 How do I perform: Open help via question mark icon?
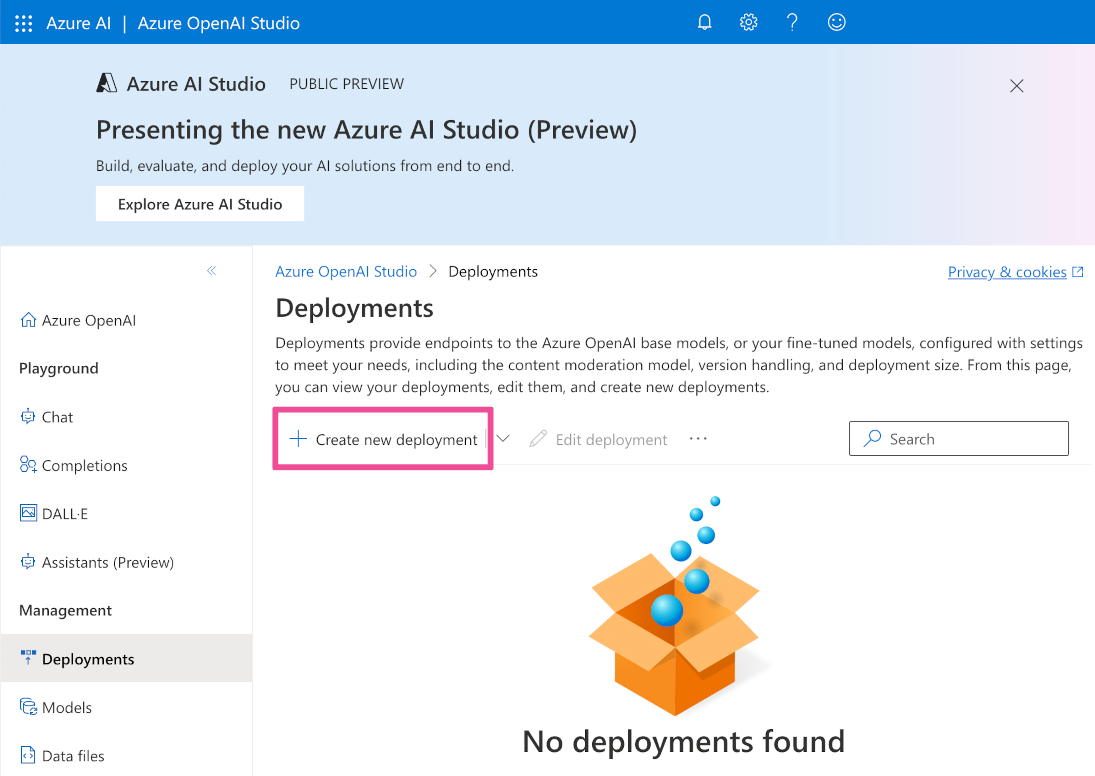[792, 22]
